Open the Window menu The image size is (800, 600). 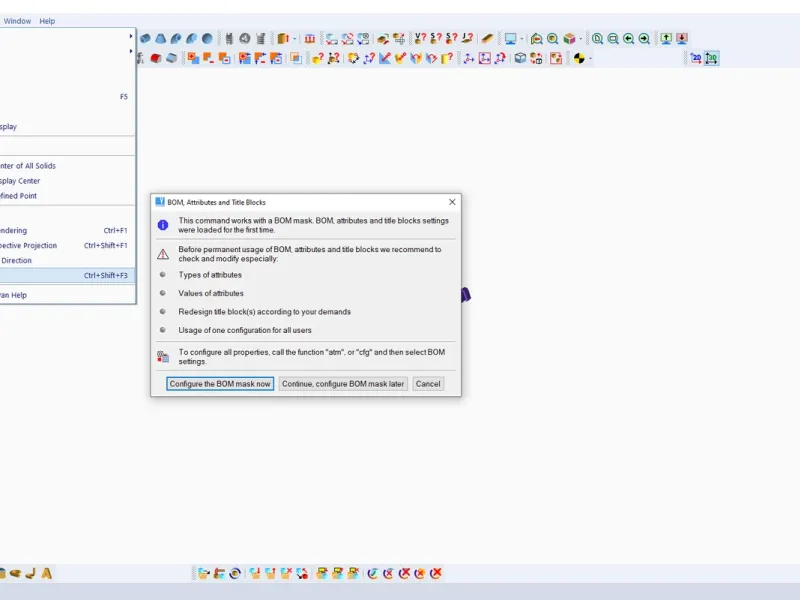click(x=17, y=21)
